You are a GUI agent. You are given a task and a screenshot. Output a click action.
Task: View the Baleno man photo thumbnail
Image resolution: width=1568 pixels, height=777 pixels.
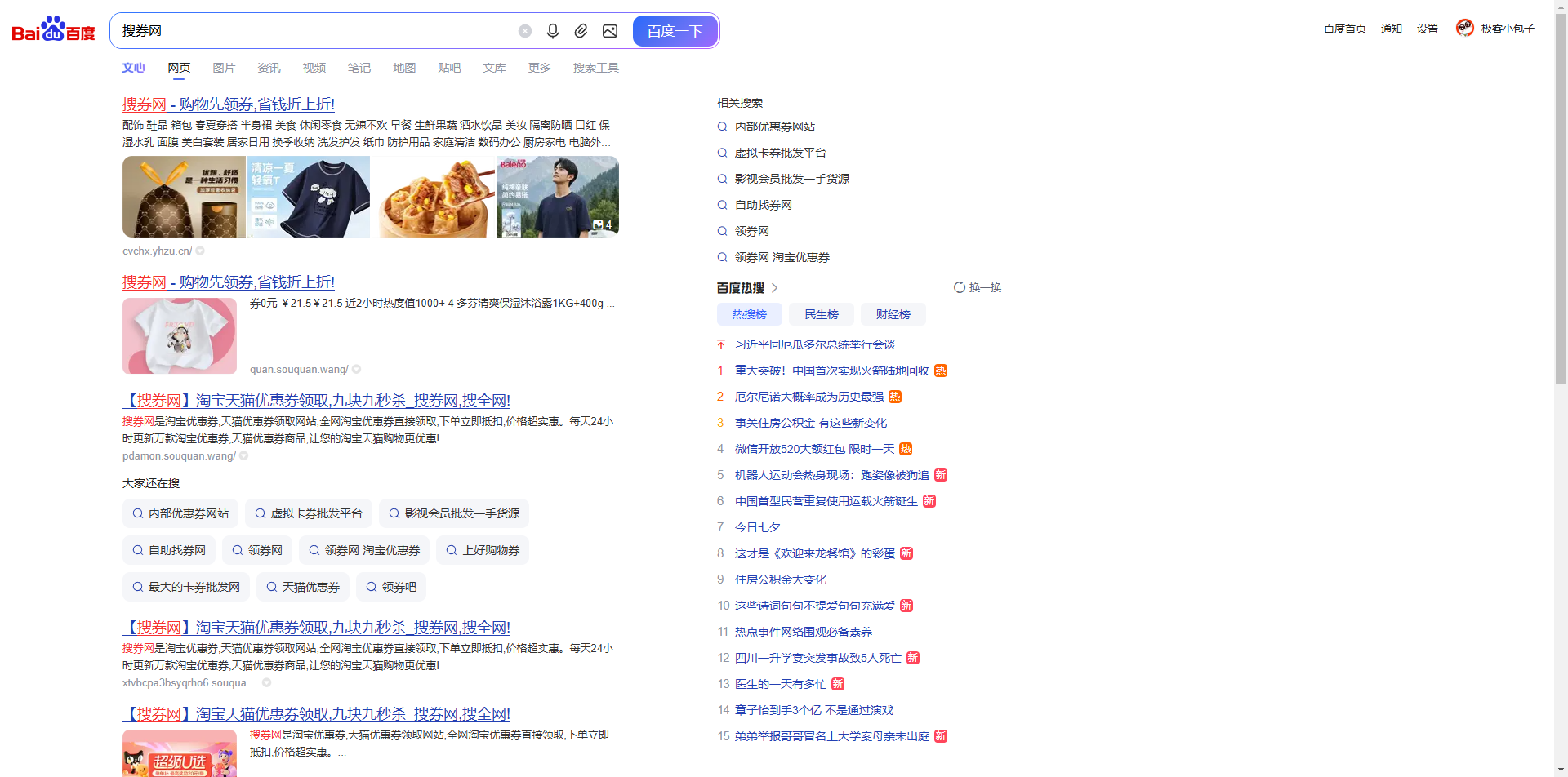click(x=558, y=197)
